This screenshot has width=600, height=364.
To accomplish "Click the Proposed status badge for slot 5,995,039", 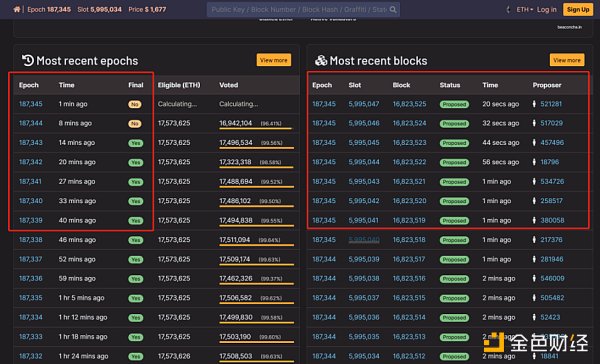I will [454, 260].
